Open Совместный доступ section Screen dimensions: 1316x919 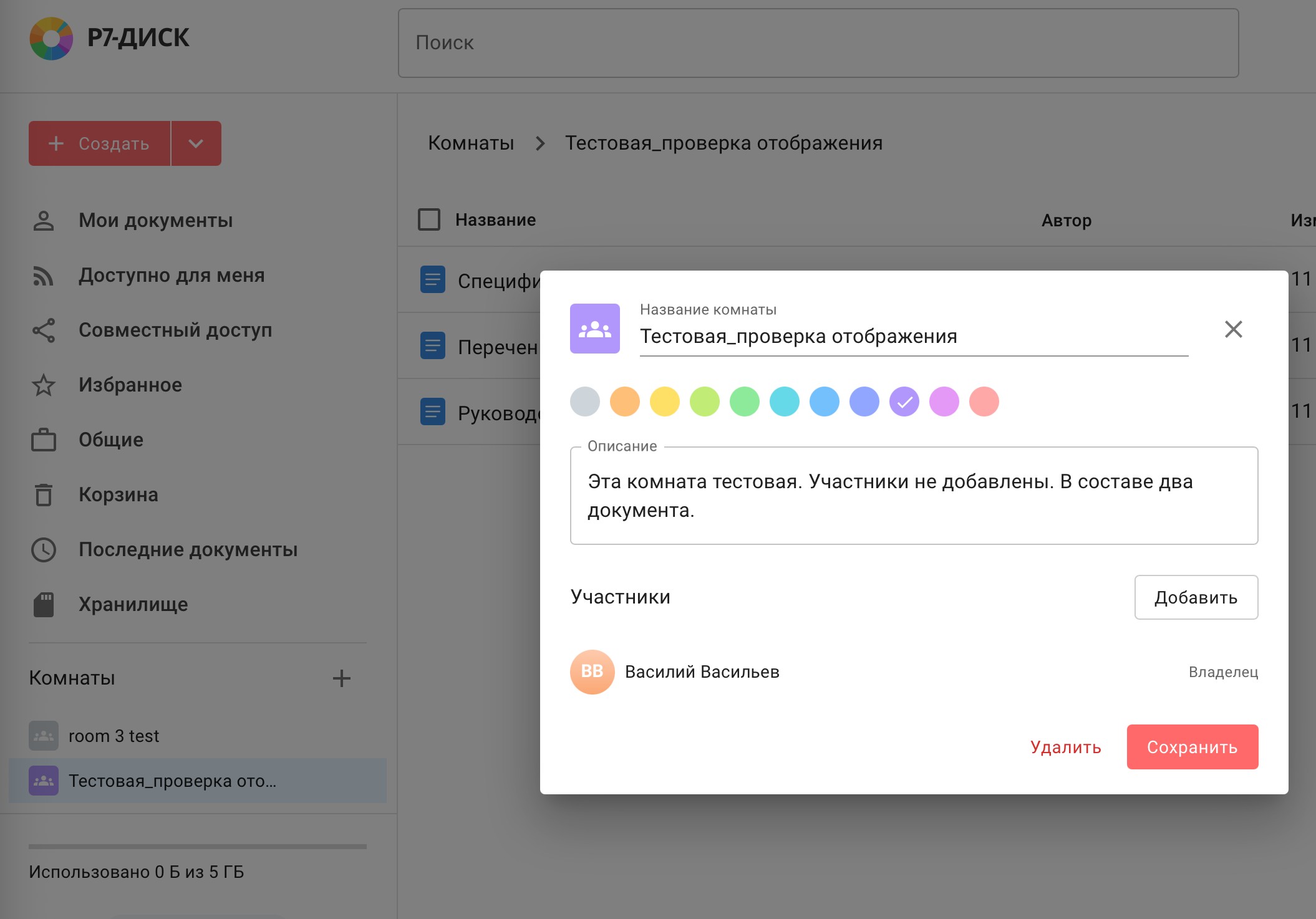click(175, 330)
